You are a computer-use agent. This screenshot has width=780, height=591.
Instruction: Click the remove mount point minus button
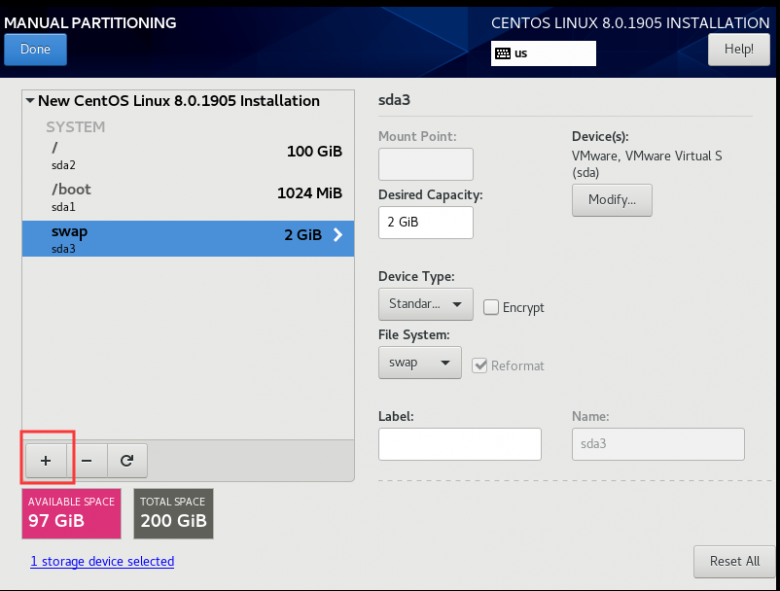click(x=87, y=461)
